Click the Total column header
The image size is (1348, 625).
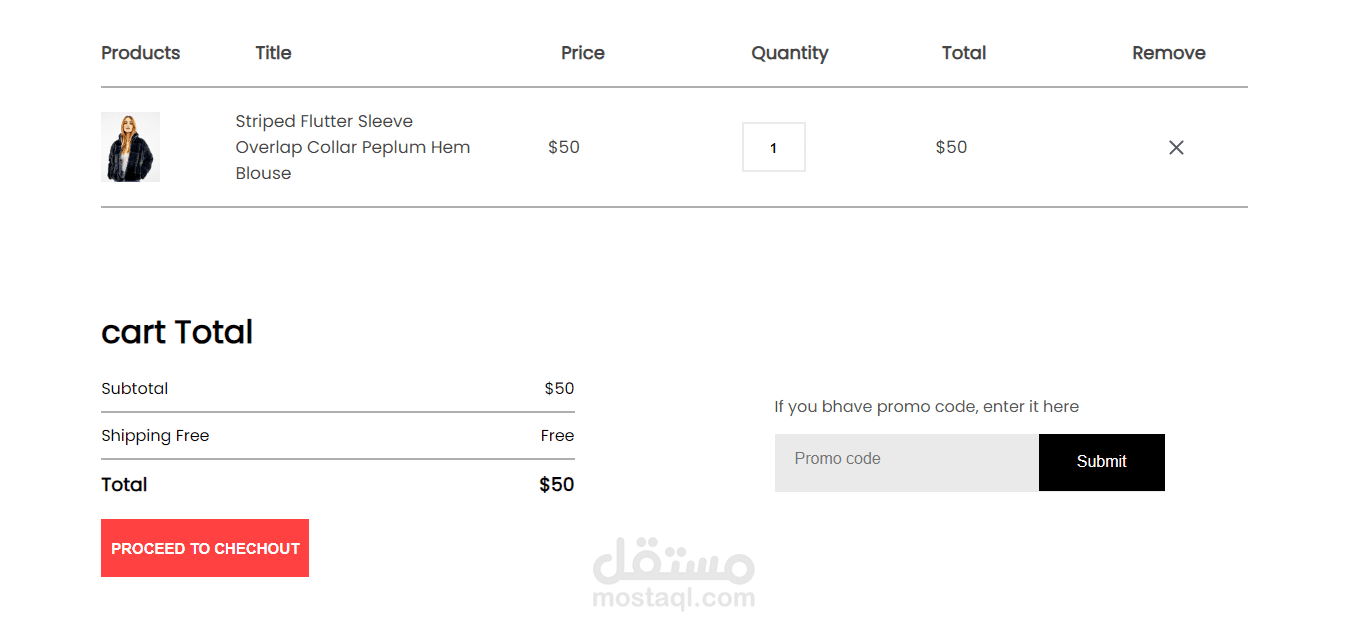click(x=963, y=53)
